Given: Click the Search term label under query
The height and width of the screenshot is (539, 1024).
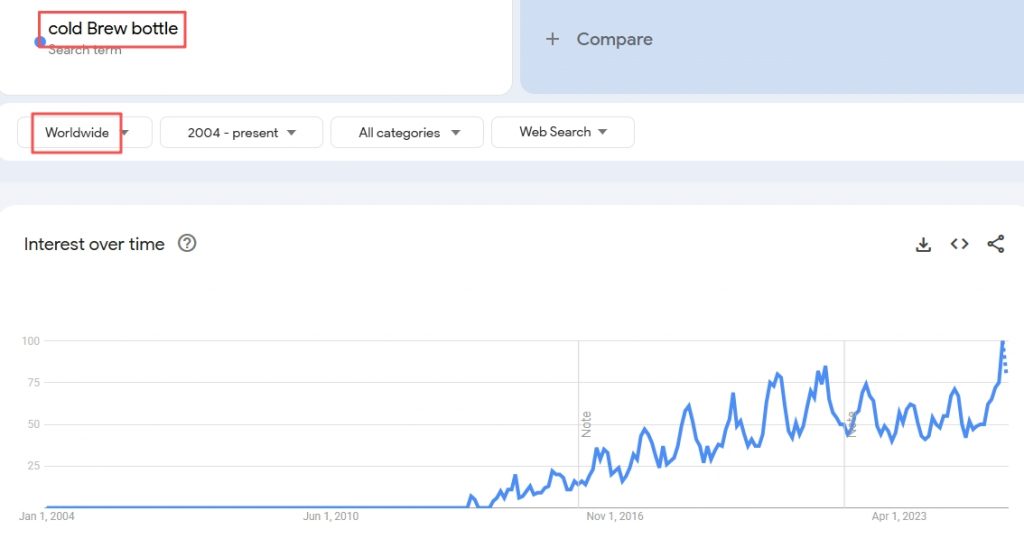Looking at the screenshot, I should (x=85, y=50).
